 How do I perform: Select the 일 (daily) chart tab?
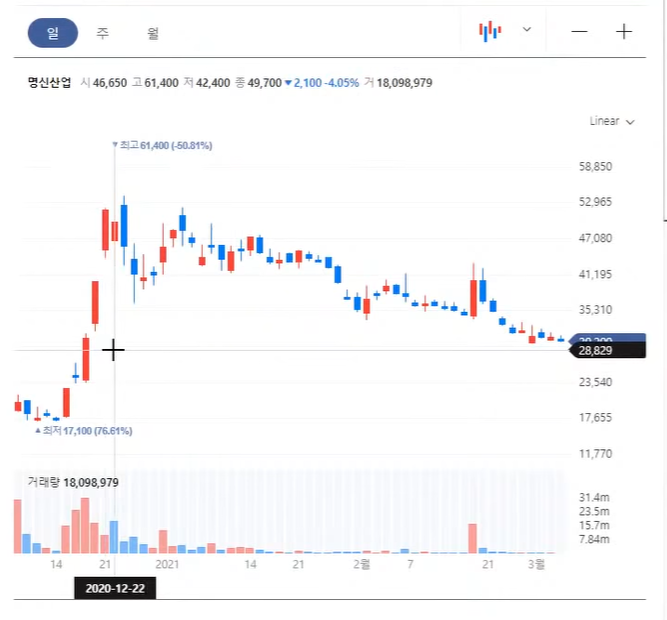[x=53, y=33]
